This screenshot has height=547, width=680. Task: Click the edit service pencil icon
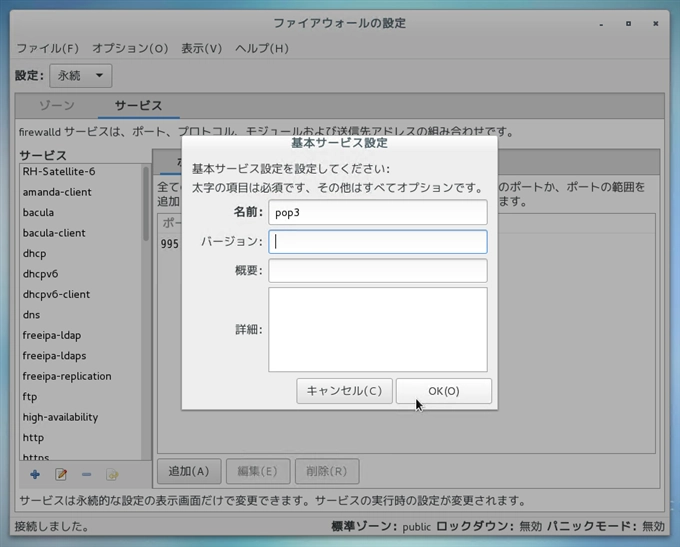(61, 475)
